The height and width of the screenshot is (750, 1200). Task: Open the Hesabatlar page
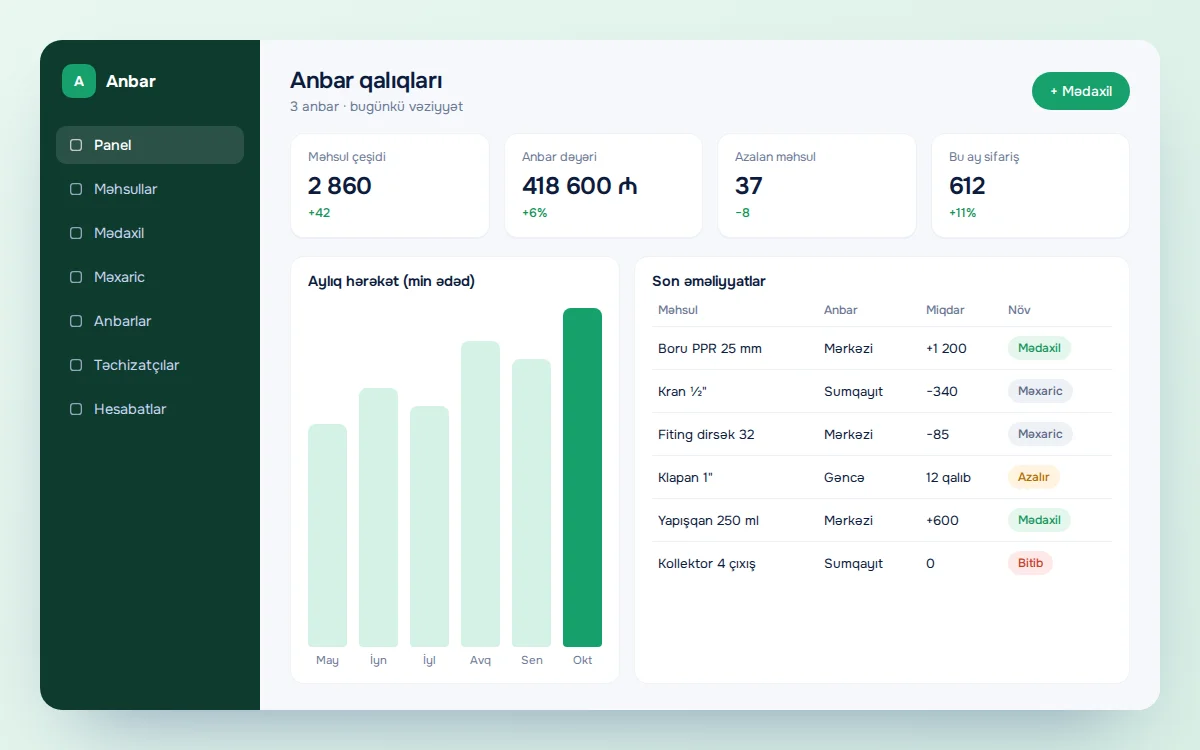150,409
